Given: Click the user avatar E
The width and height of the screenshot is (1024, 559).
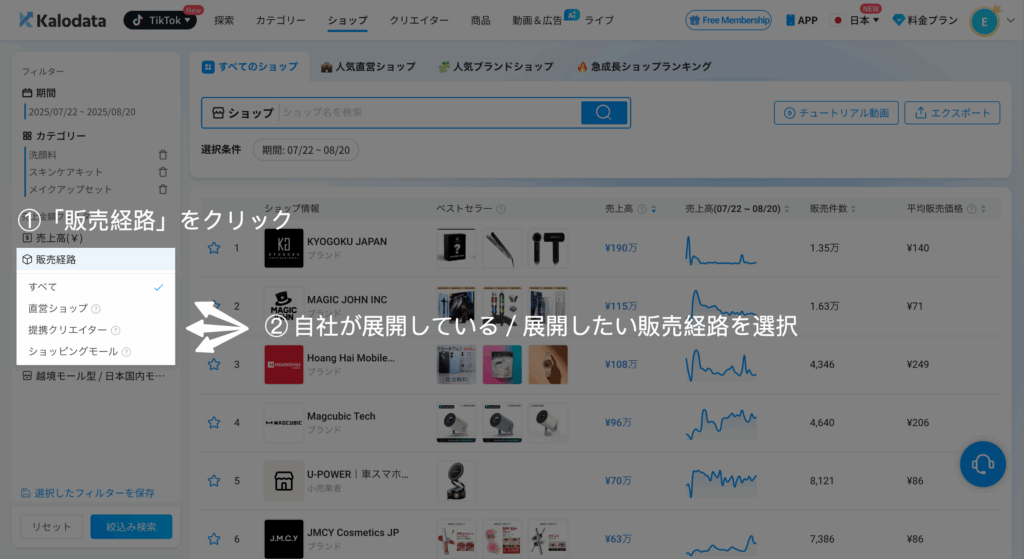Looking at the screenshot, I should 984,22.
